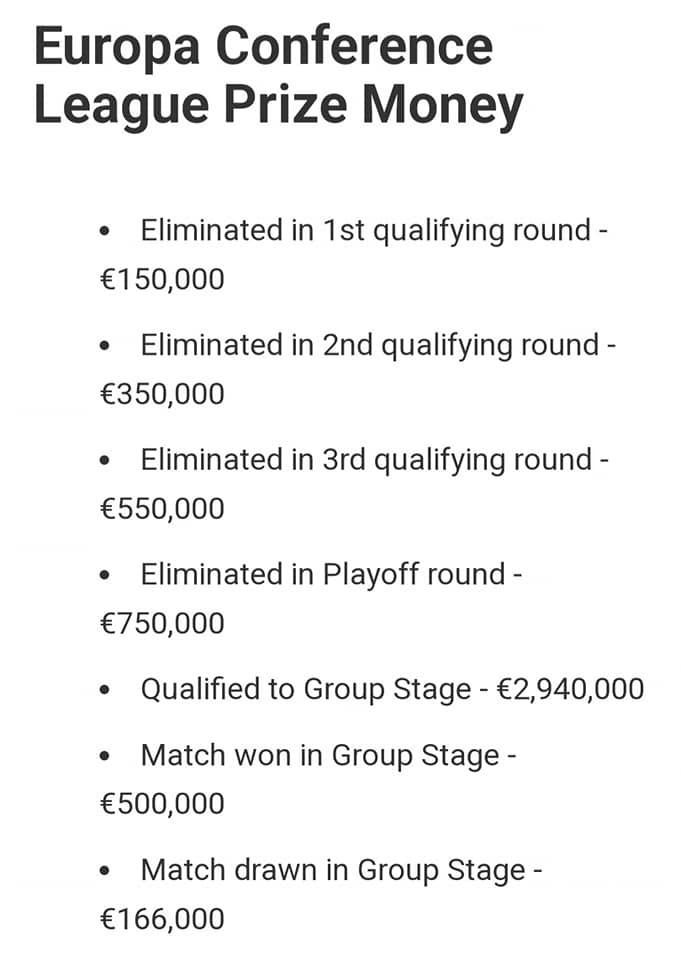681x960 pixels.
Task: Click the Europa Conference League Prize Money heading
Action: [278, 76]
